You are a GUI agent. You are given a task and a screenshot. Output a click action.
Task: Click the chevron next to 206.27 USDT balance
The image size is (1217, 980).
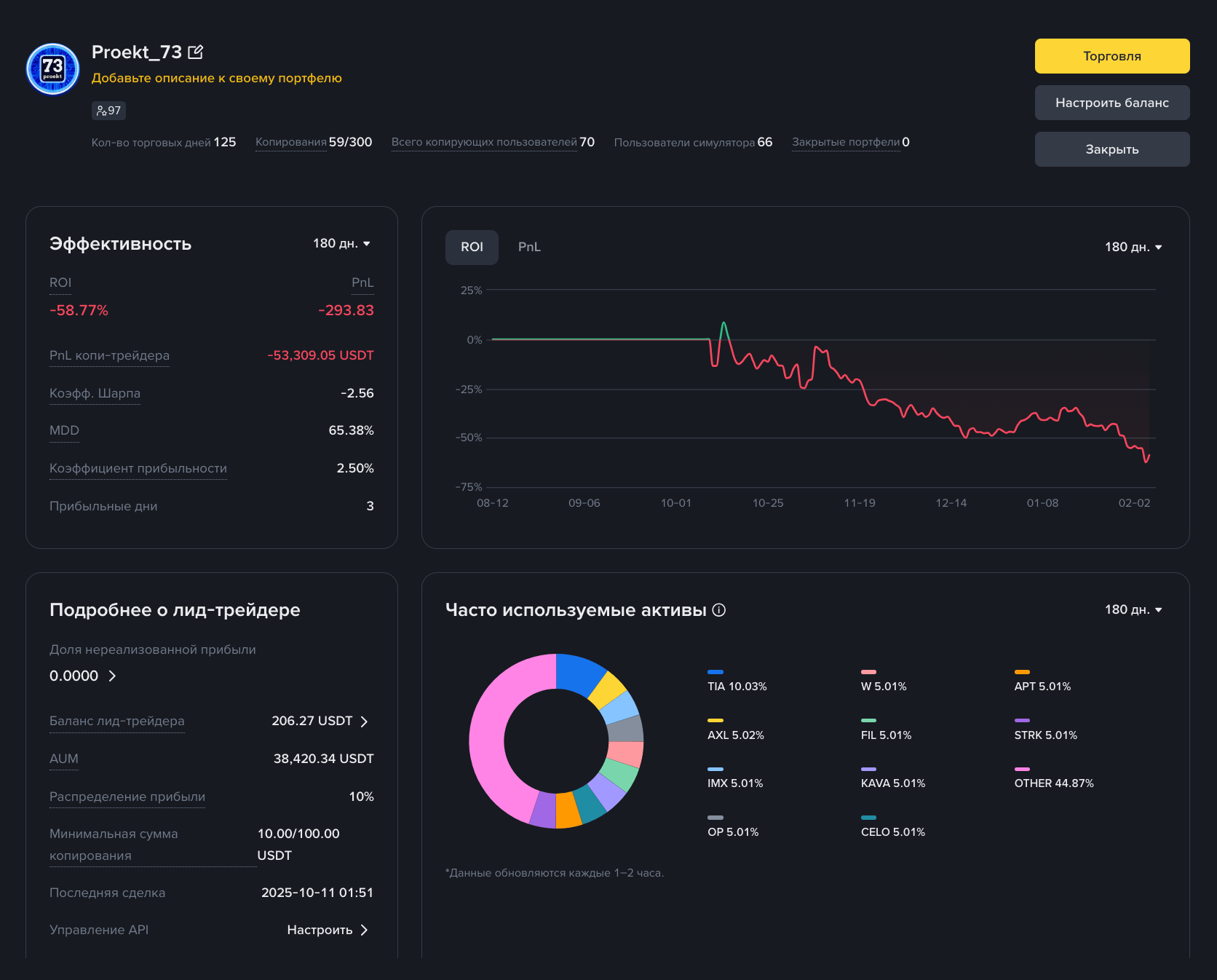point(365,722)
